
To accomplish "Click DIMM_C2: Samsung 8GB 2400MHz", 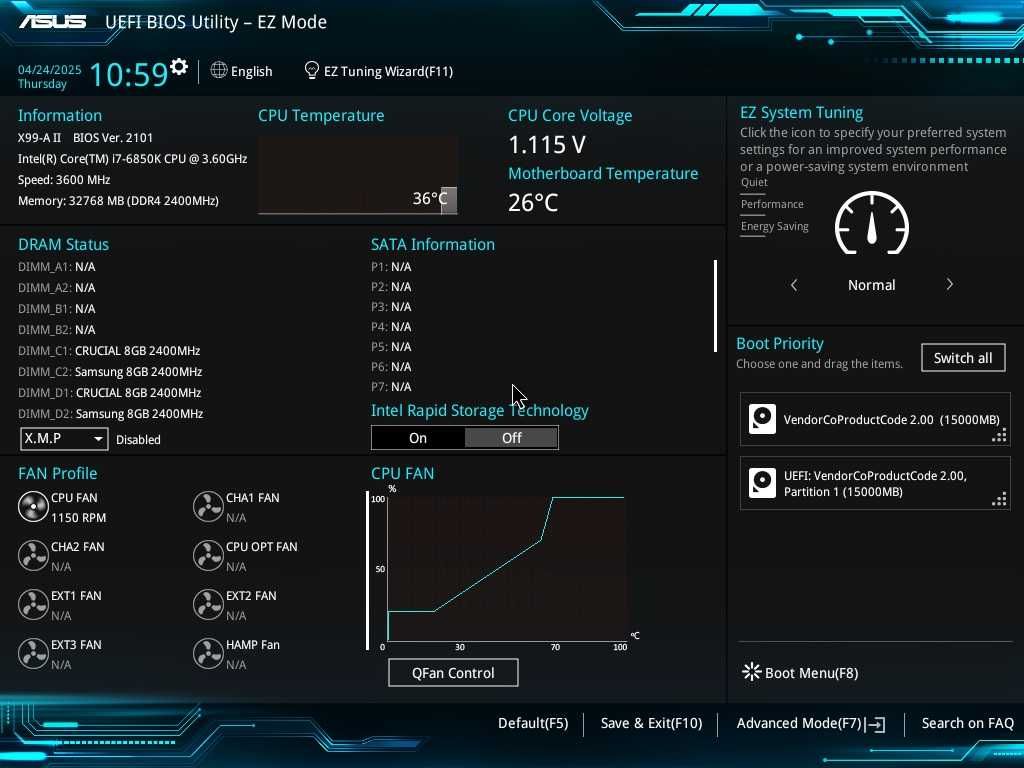I will pos(110,372).
